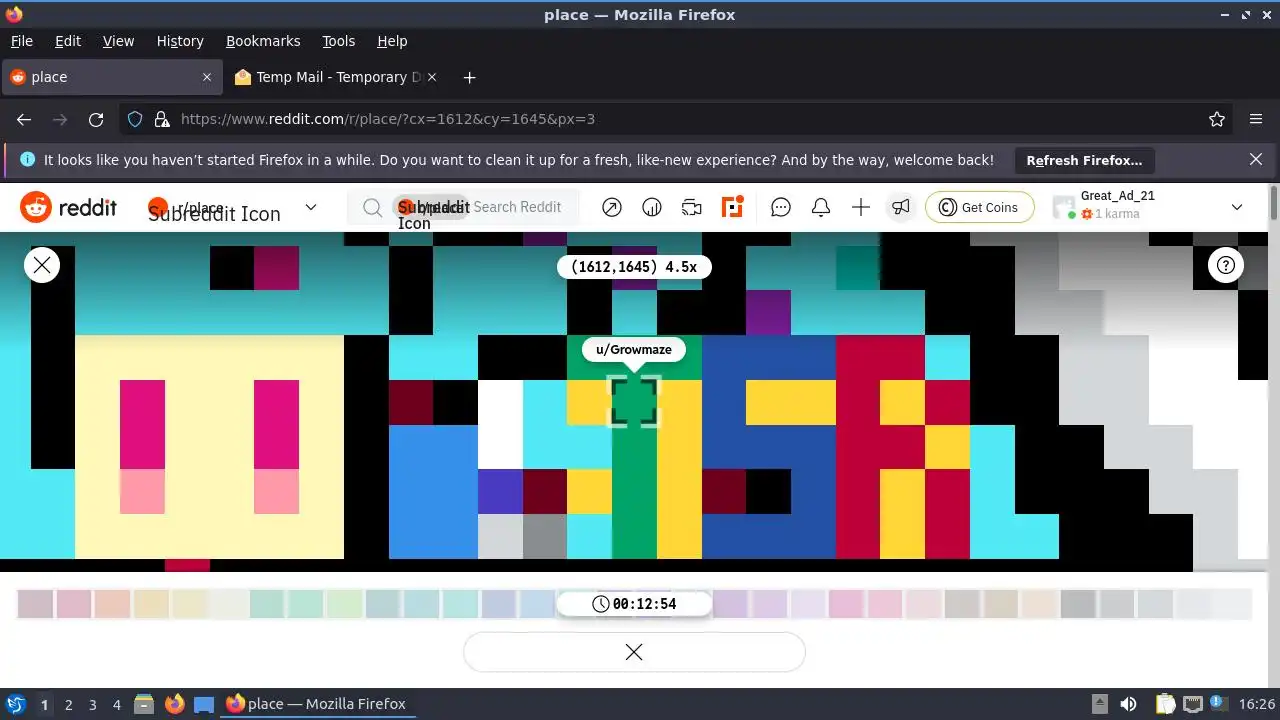Viewport: 1280px width, 720px height.
Task: Open the Firefox hamburger application menu
Action: 1256,119
